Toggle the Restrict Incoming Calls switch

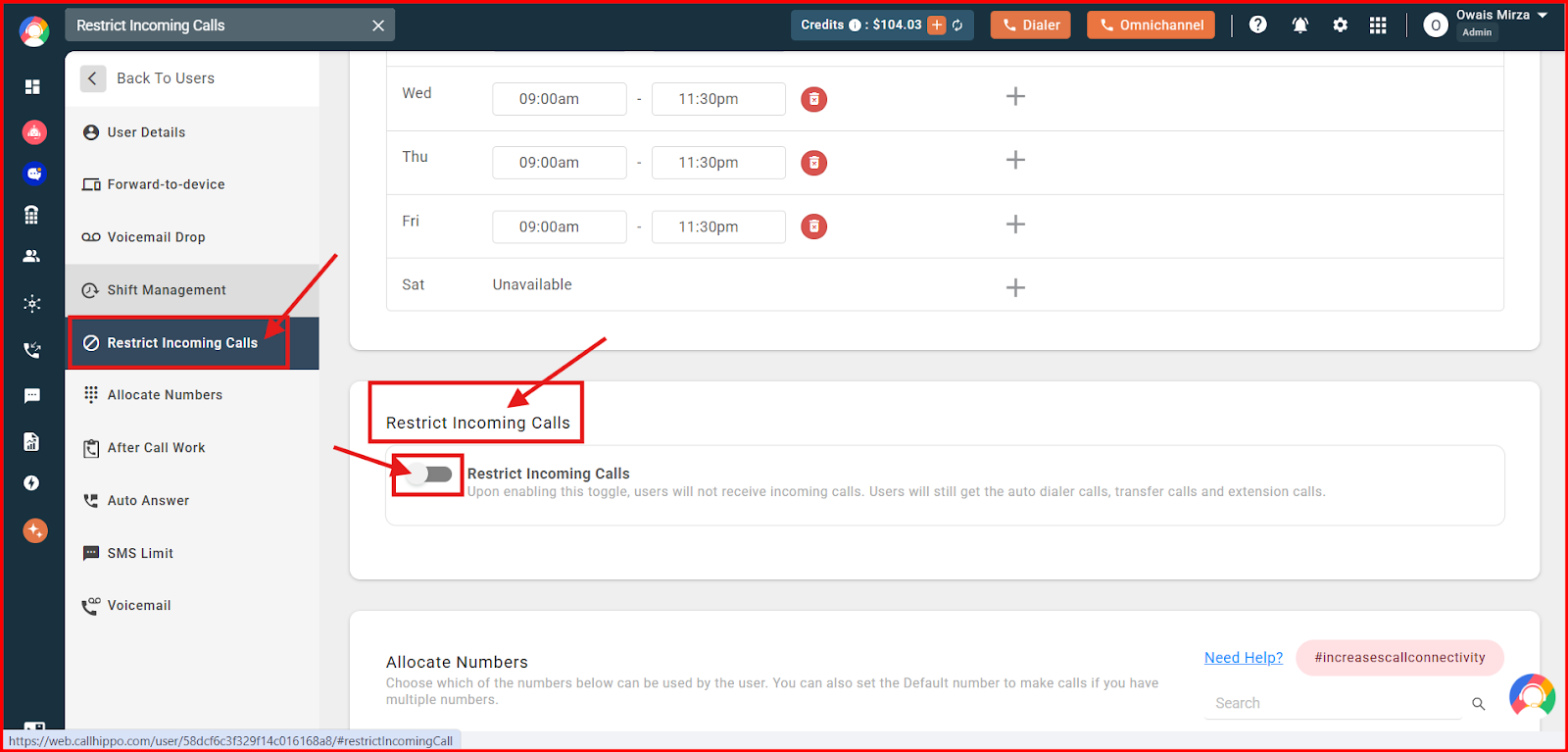coord(430,475)
